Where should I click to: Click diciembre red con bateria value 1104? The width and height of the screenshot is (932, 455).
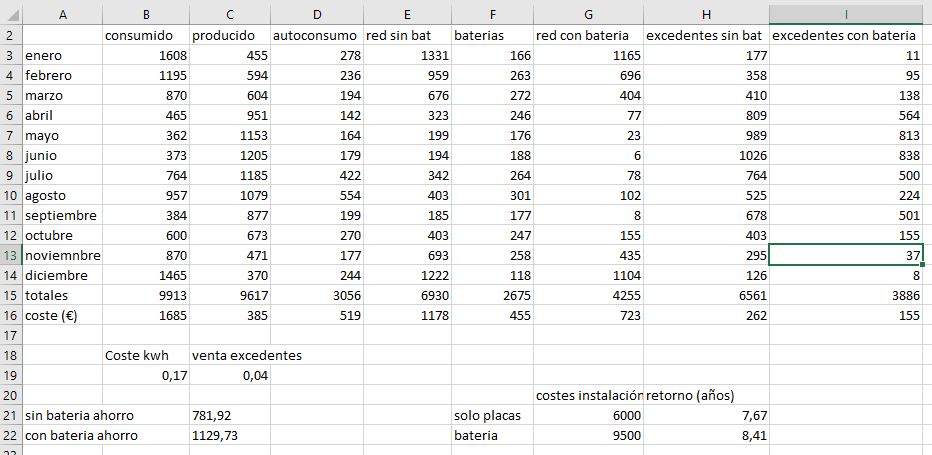point(588,275)
